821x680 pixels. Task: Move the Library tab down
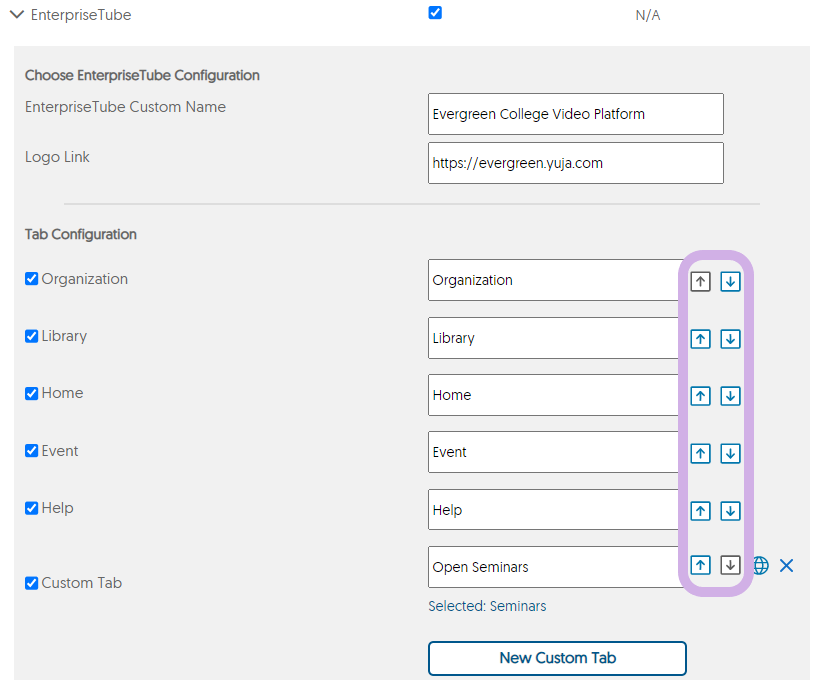[730, 339]
